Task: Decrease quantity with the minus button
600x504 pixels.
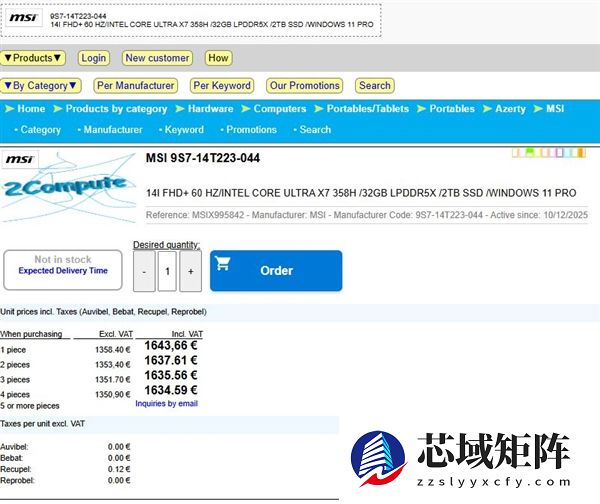Action: point(144,271)
